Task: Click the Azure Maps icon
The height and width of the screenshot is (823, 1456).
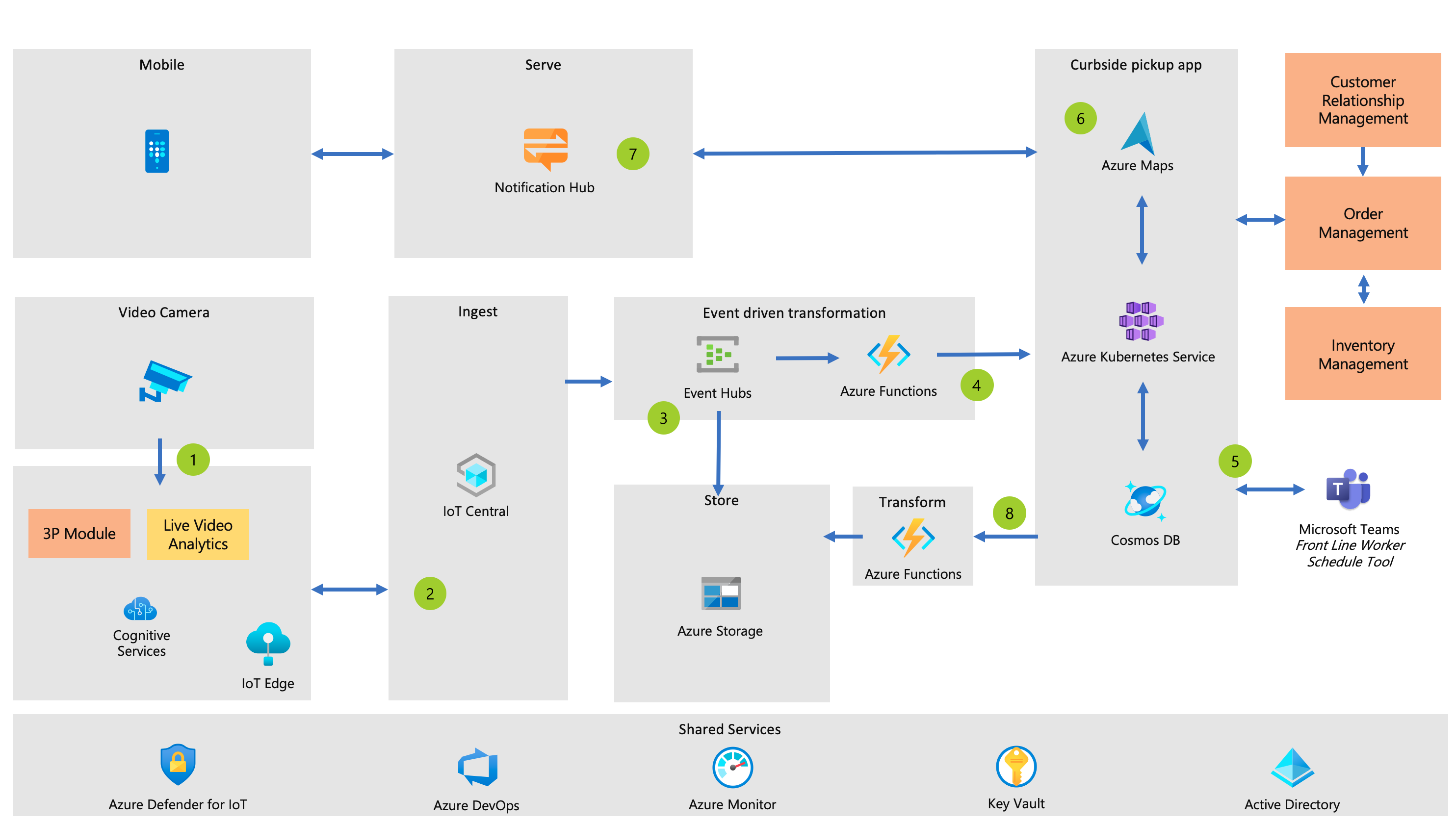Action: [1138, 133]
